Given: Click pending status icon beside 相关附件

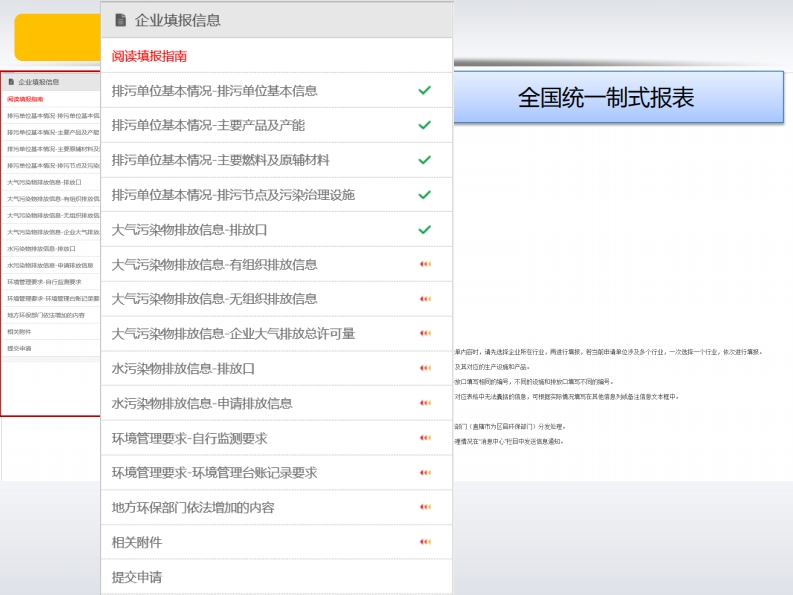Looking at the screenshot, I should 425,543.
